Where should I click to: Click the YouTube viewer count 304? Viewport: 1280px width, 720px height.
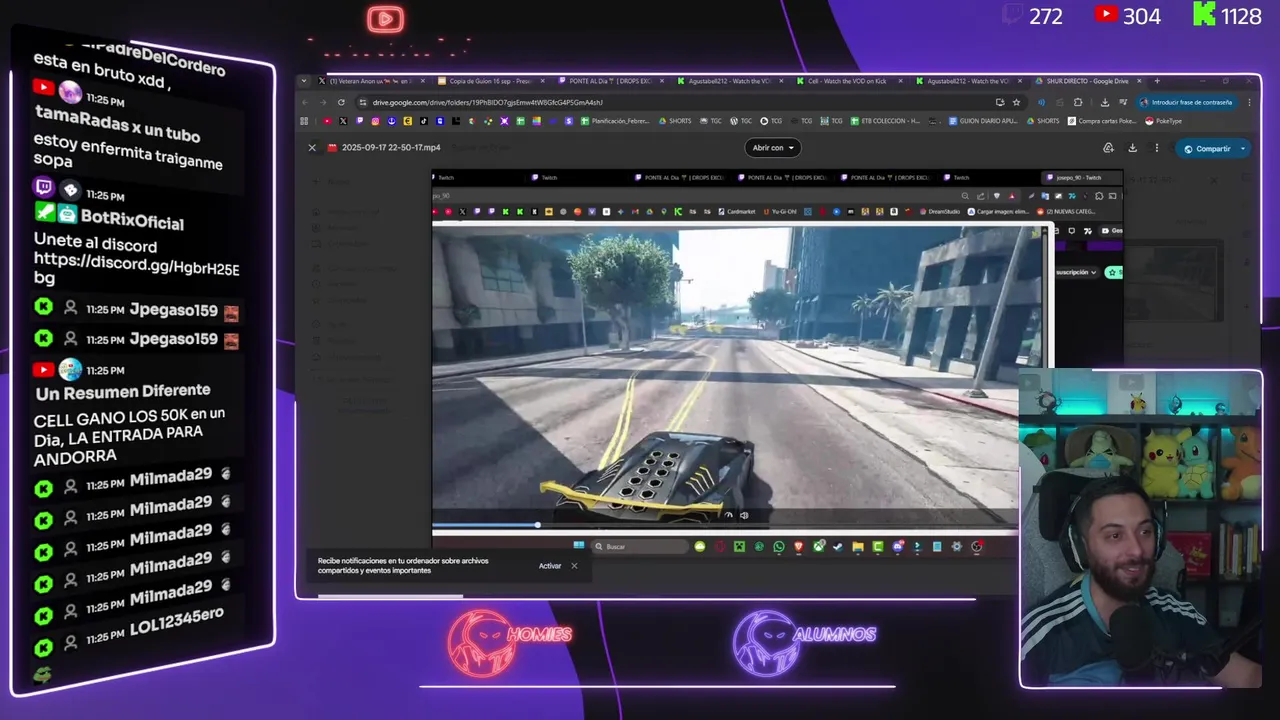click(x=1142, y=16)
